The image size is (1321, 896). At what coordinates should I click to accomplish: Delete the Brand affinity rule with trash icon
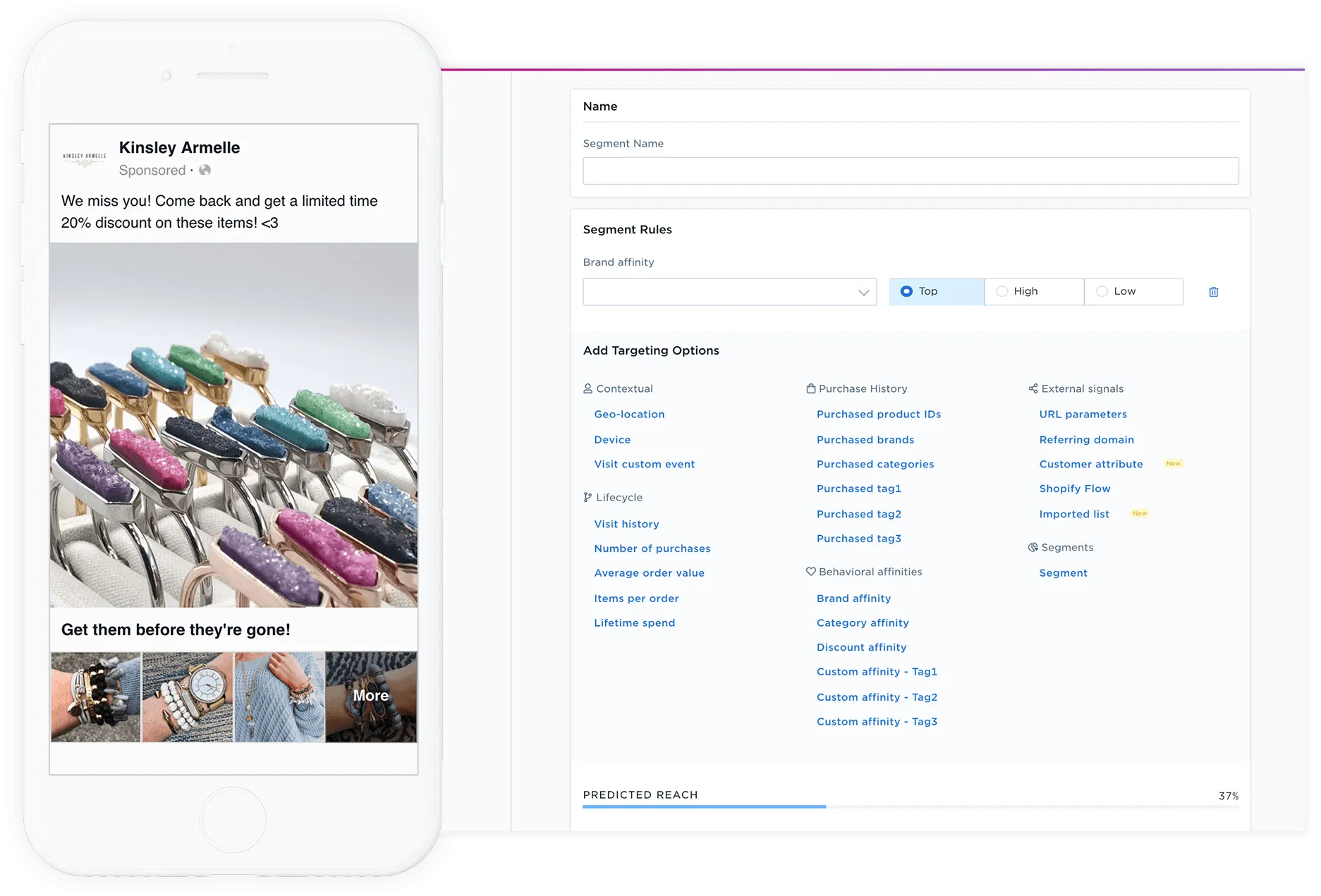pos(1213,292)
